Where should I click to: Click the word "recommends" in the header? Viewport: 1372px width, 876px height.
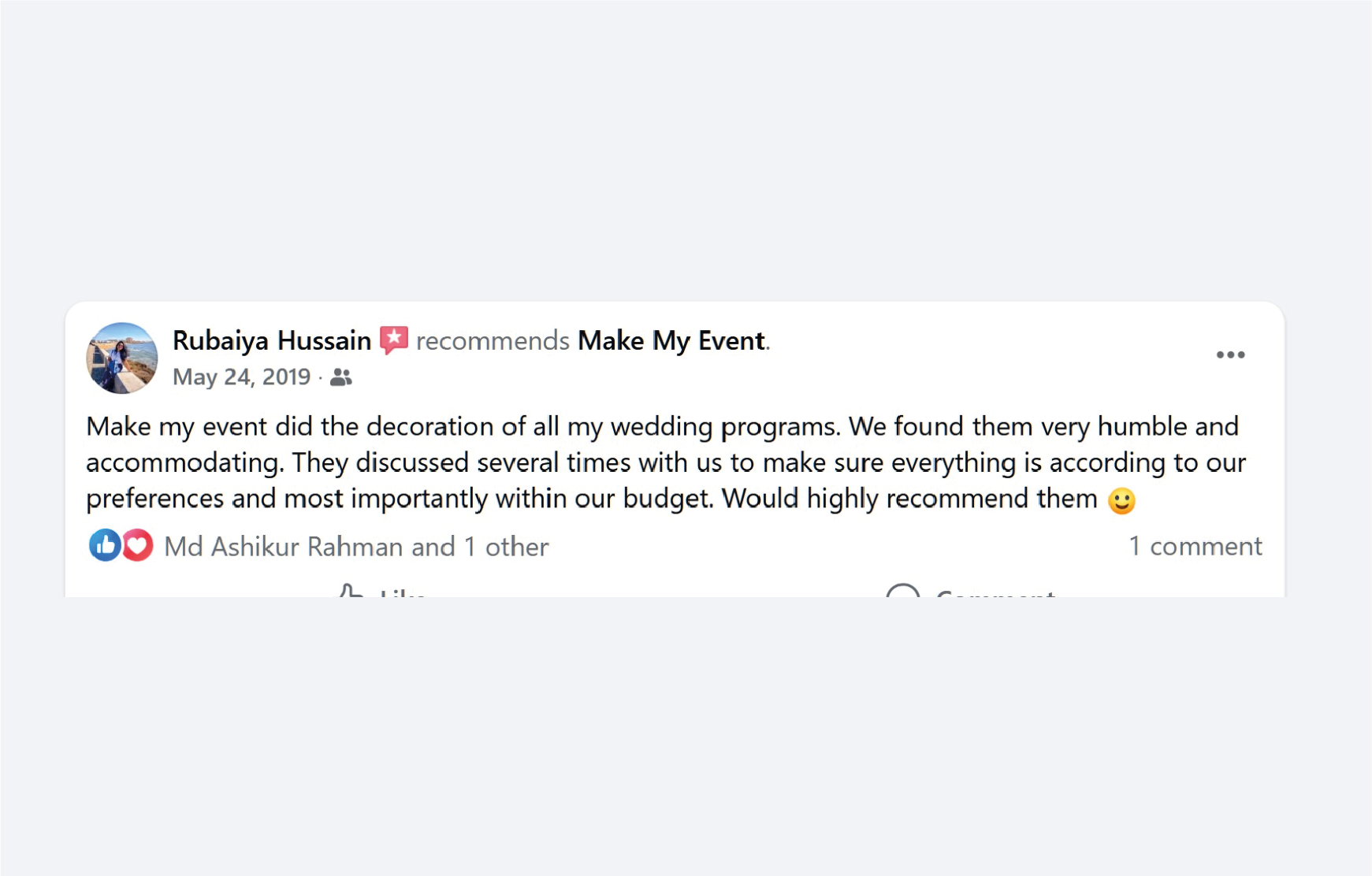pos(493,340)
